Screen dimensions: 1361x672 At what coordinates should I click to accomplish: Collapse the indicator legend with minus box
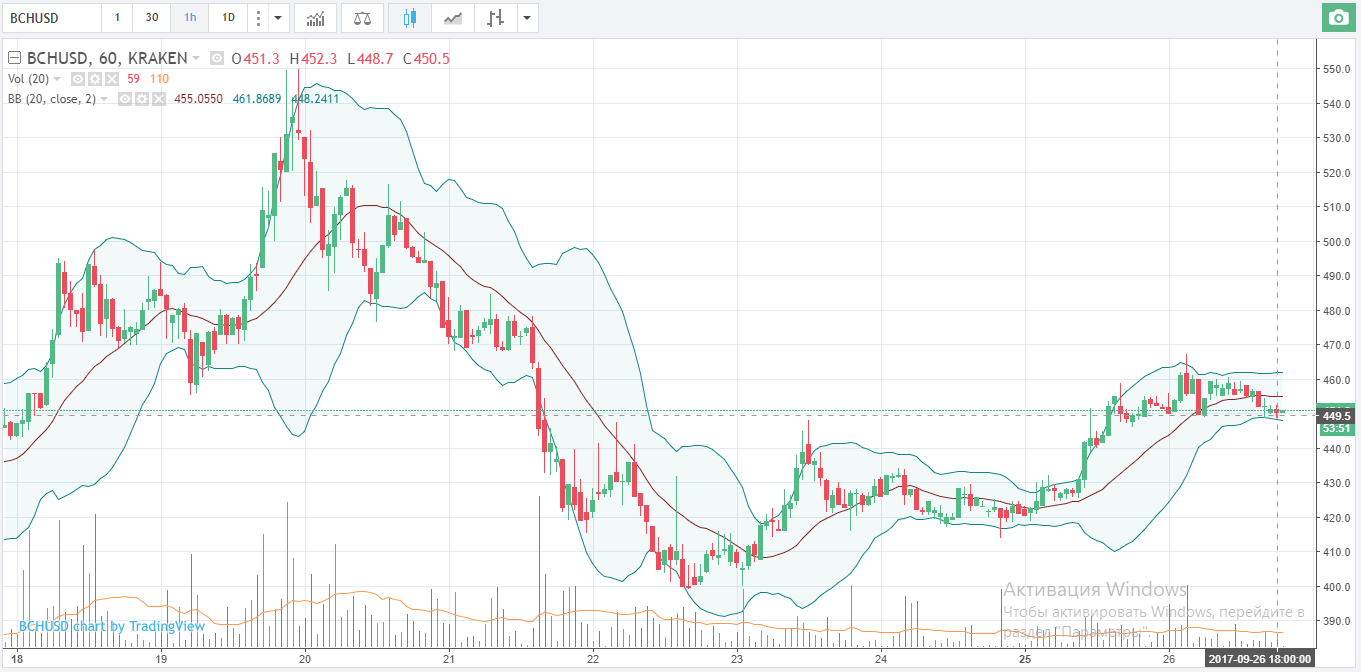click(x=13, y=59)
